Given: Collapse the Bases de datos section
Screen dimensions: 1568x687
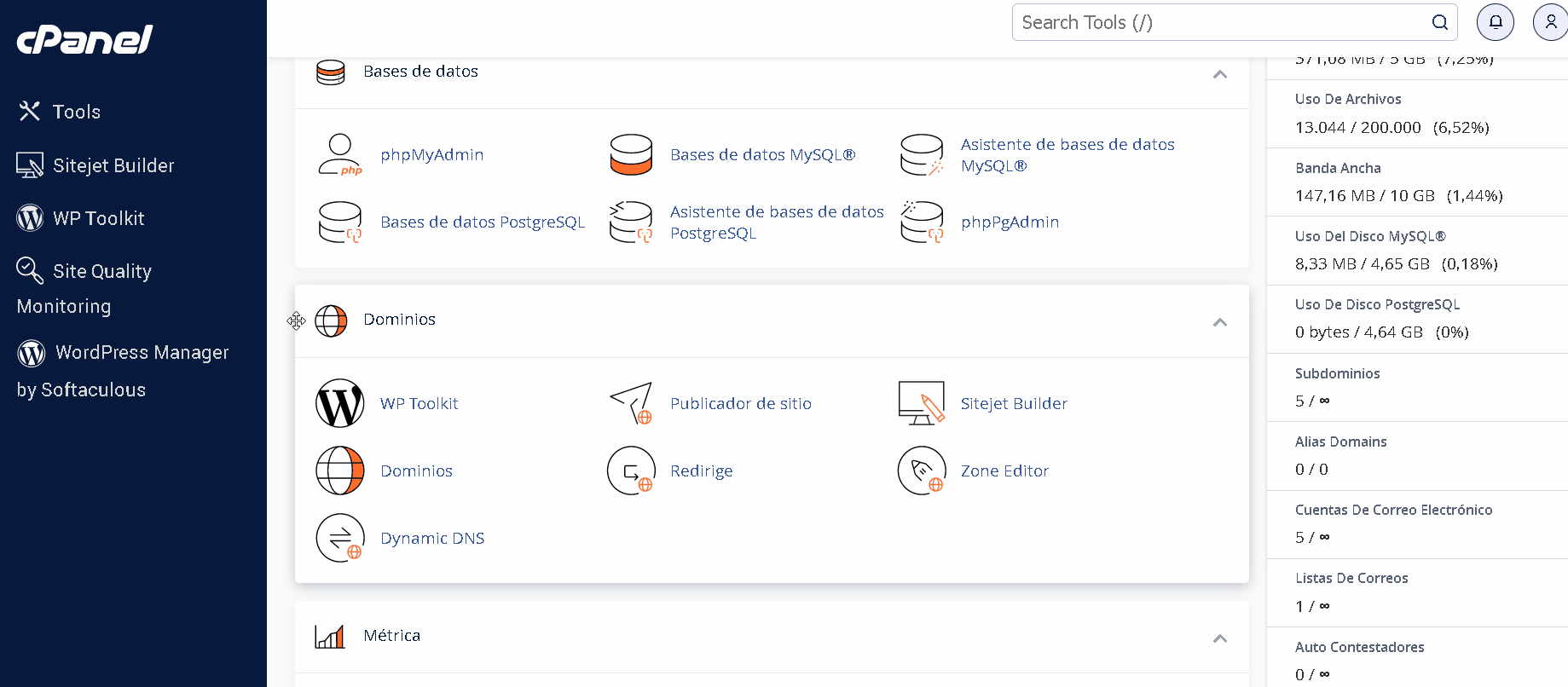Looking at the screenshot, I should tap(1220, 74).
